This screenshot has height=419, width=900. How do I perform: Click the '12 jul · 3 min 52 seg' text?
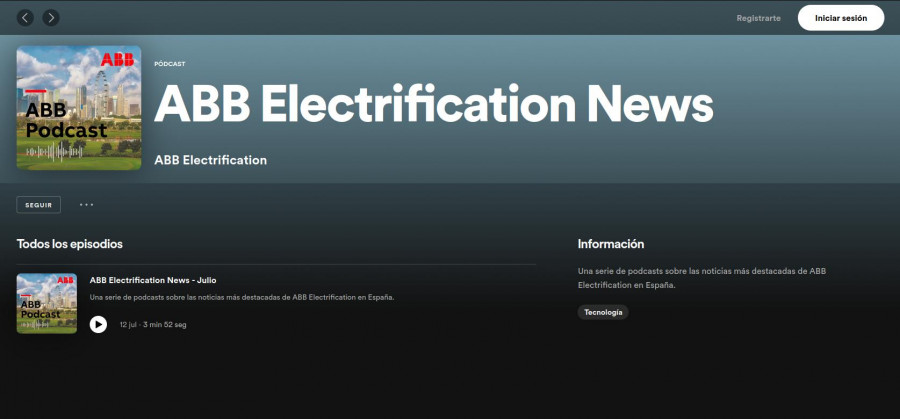point(153,325)
